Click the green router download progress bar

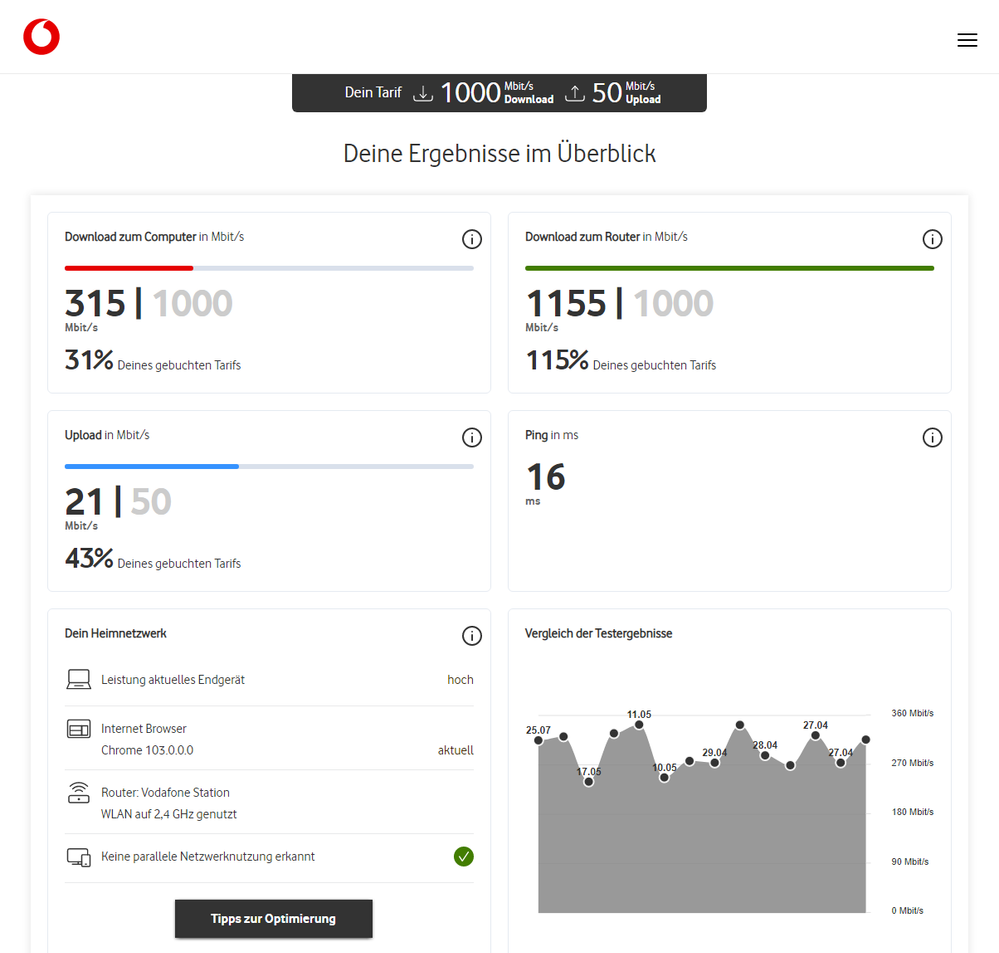click(x=729, y=268)
